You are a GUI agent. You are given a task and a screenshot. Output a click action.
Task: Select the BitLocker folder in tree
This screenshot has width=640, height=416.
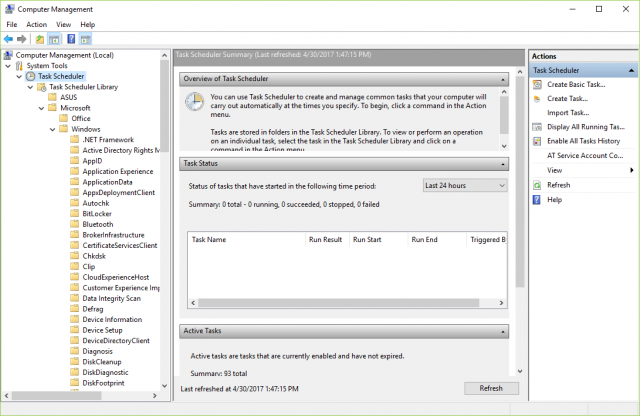[97, 213]
